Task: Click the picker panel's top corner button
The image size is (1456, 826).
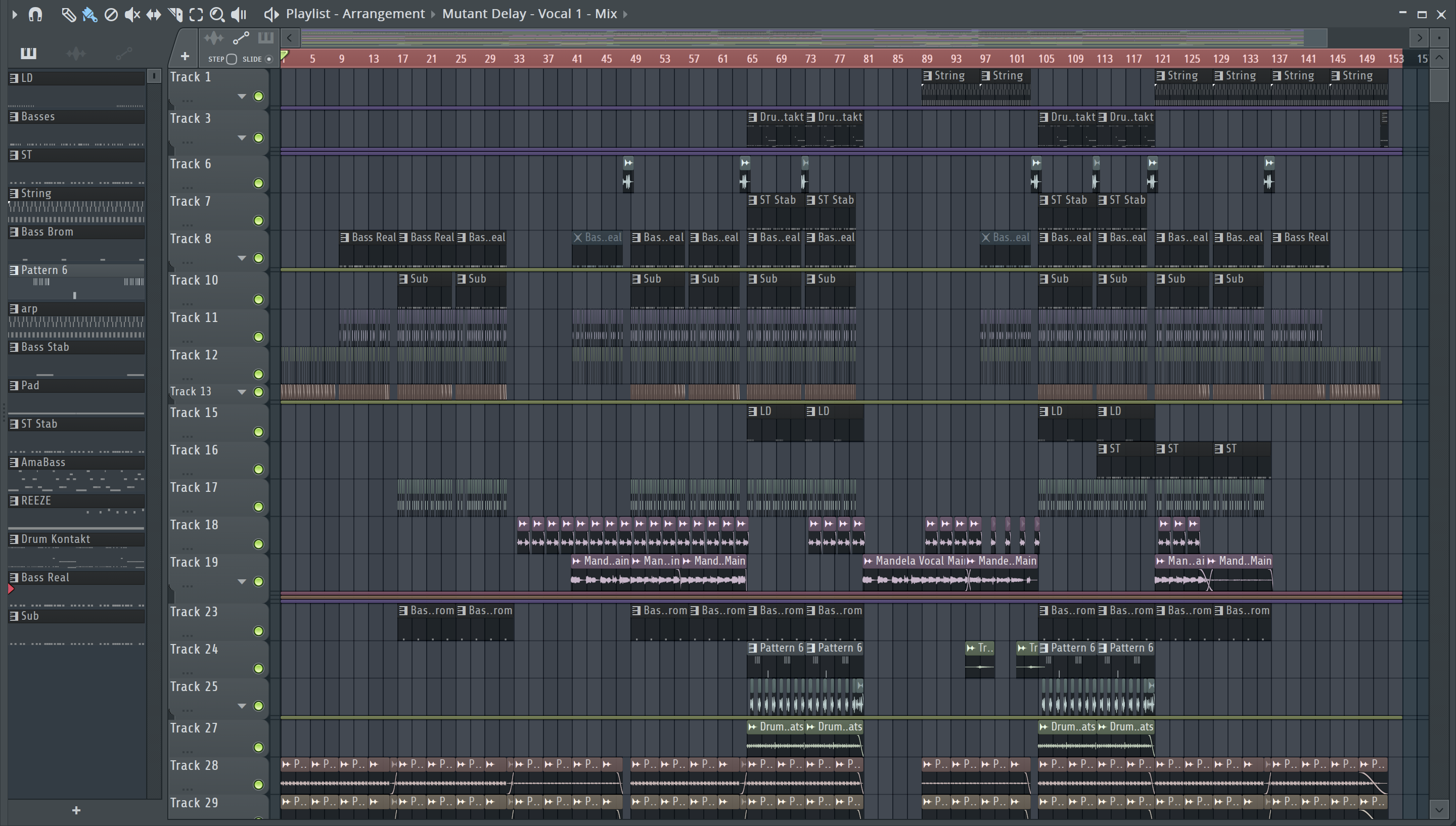Action: click(x=154, y=75)
